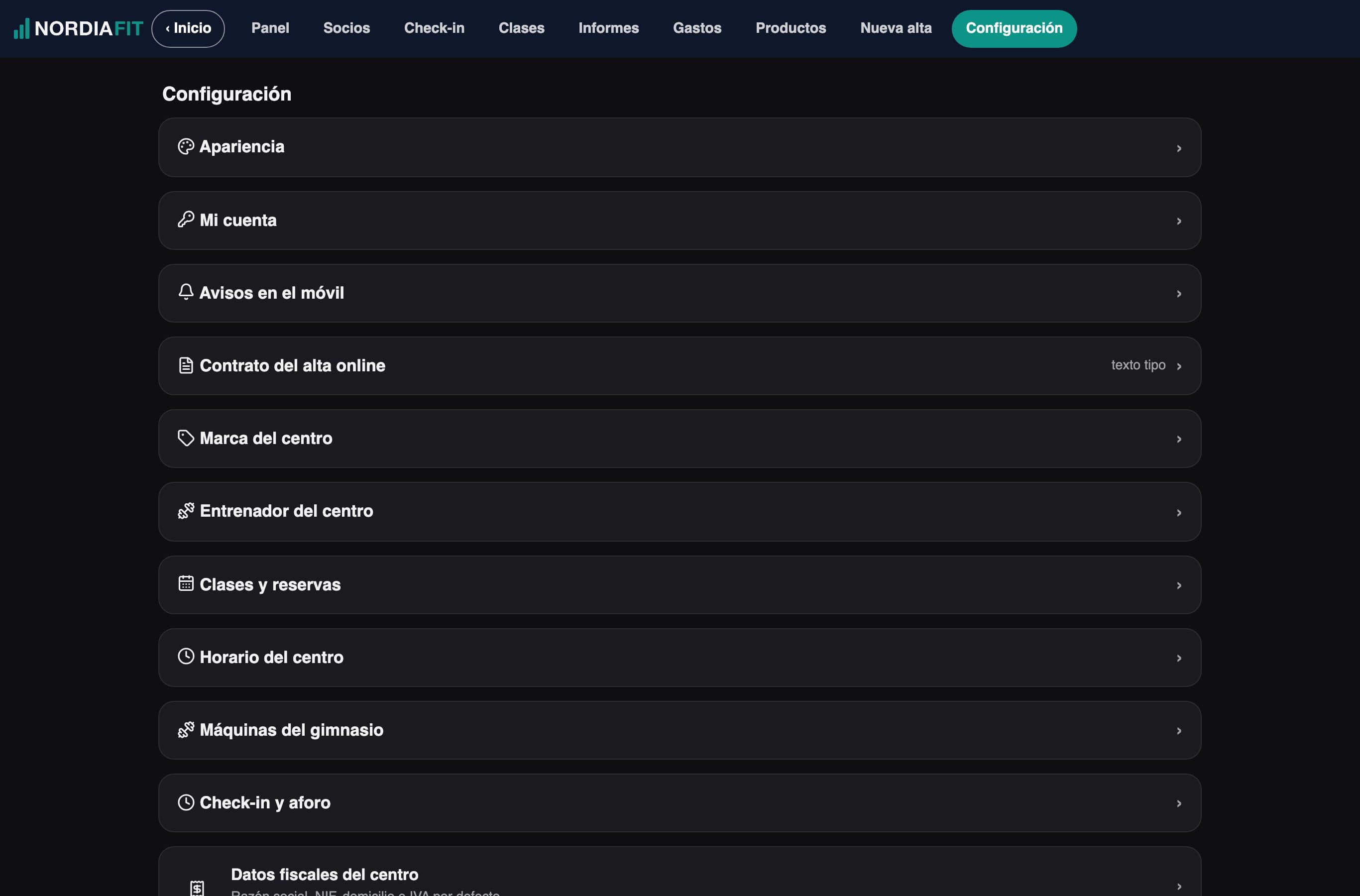Open the Socios tab

(346, 28)
